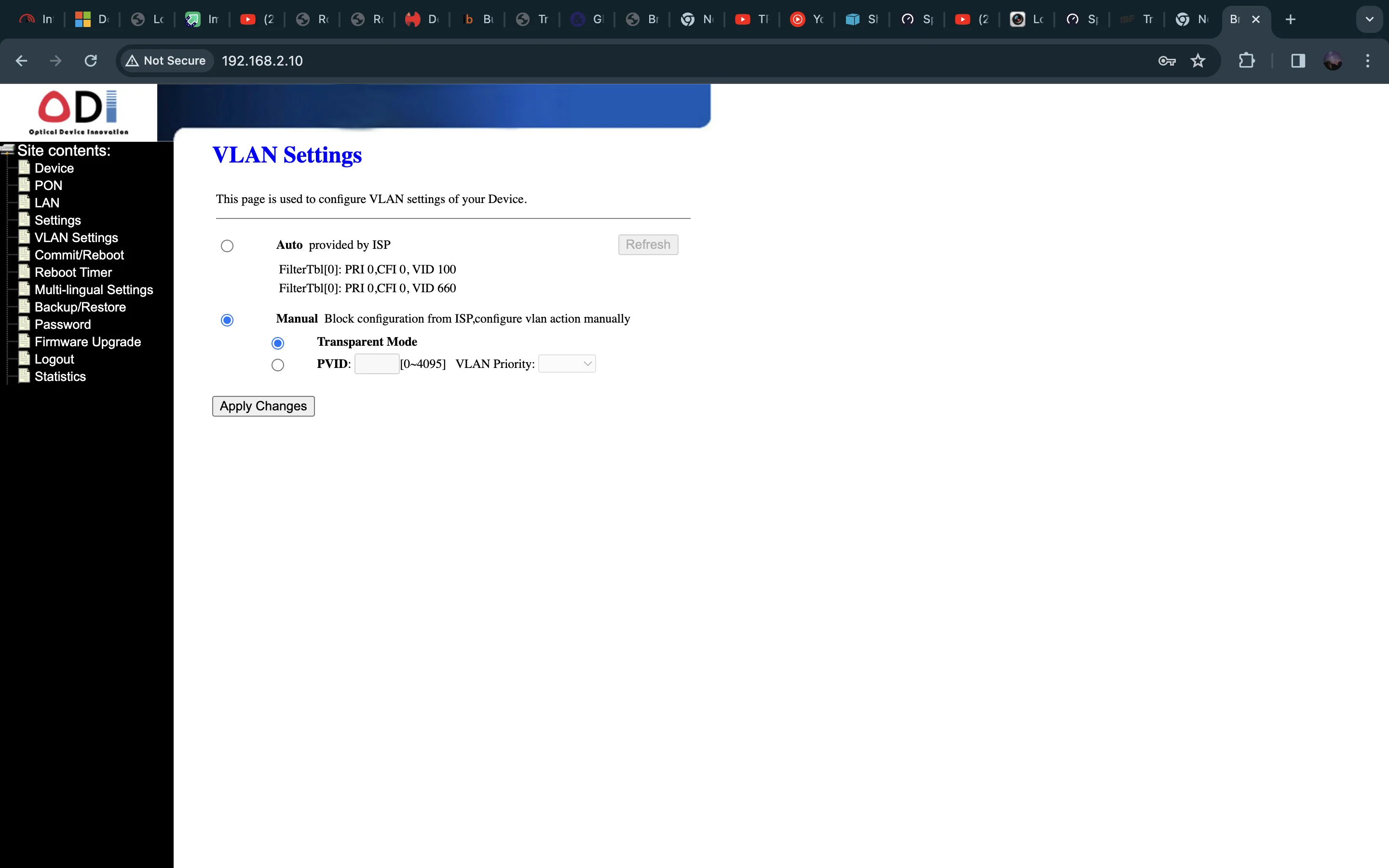Open VLAN Priority dropdown menu

tap(565, 363)
